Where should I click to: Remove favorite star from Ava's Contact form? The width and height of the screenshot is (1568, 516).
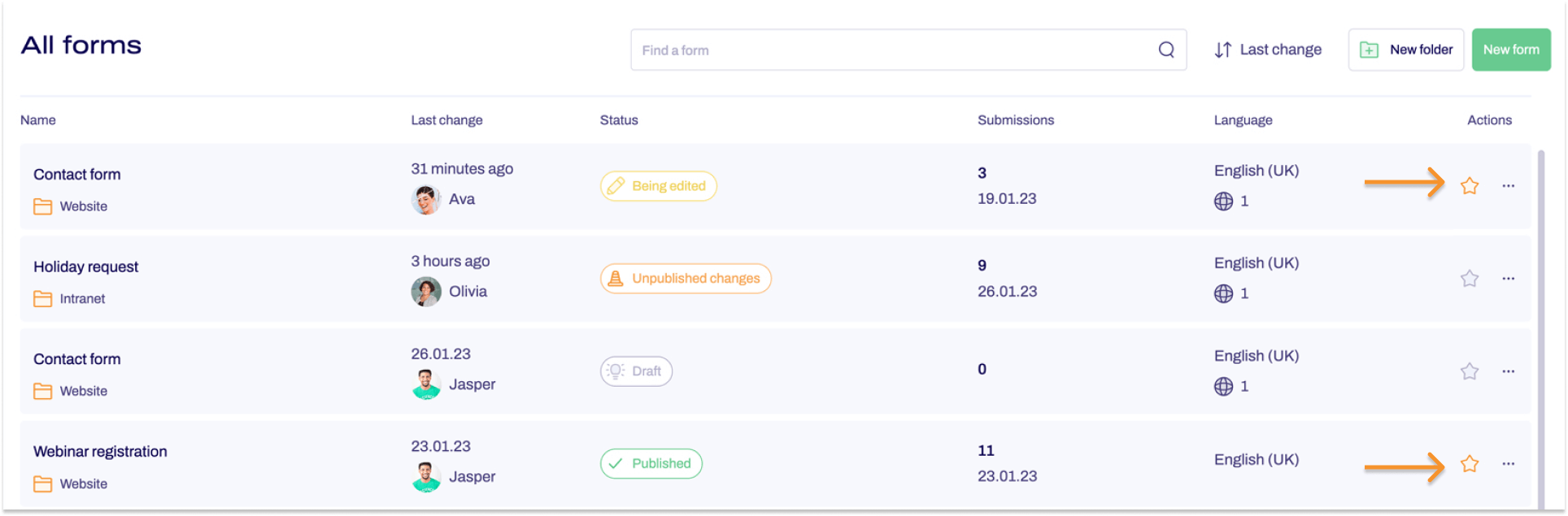click(1469, 186)
